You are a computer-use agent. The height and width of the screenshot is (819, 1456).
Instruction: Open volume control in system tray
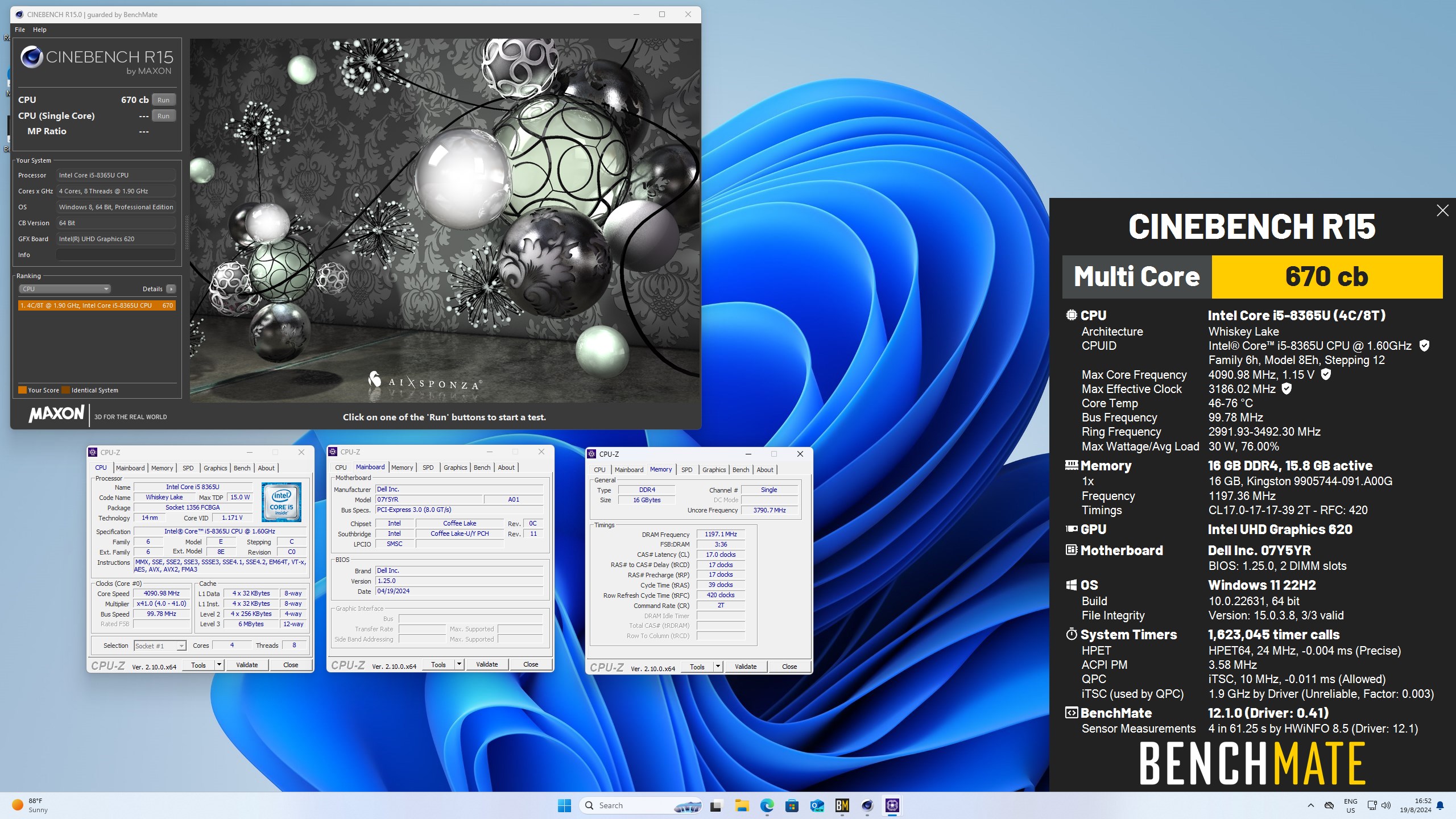[x=1386, y=805]
